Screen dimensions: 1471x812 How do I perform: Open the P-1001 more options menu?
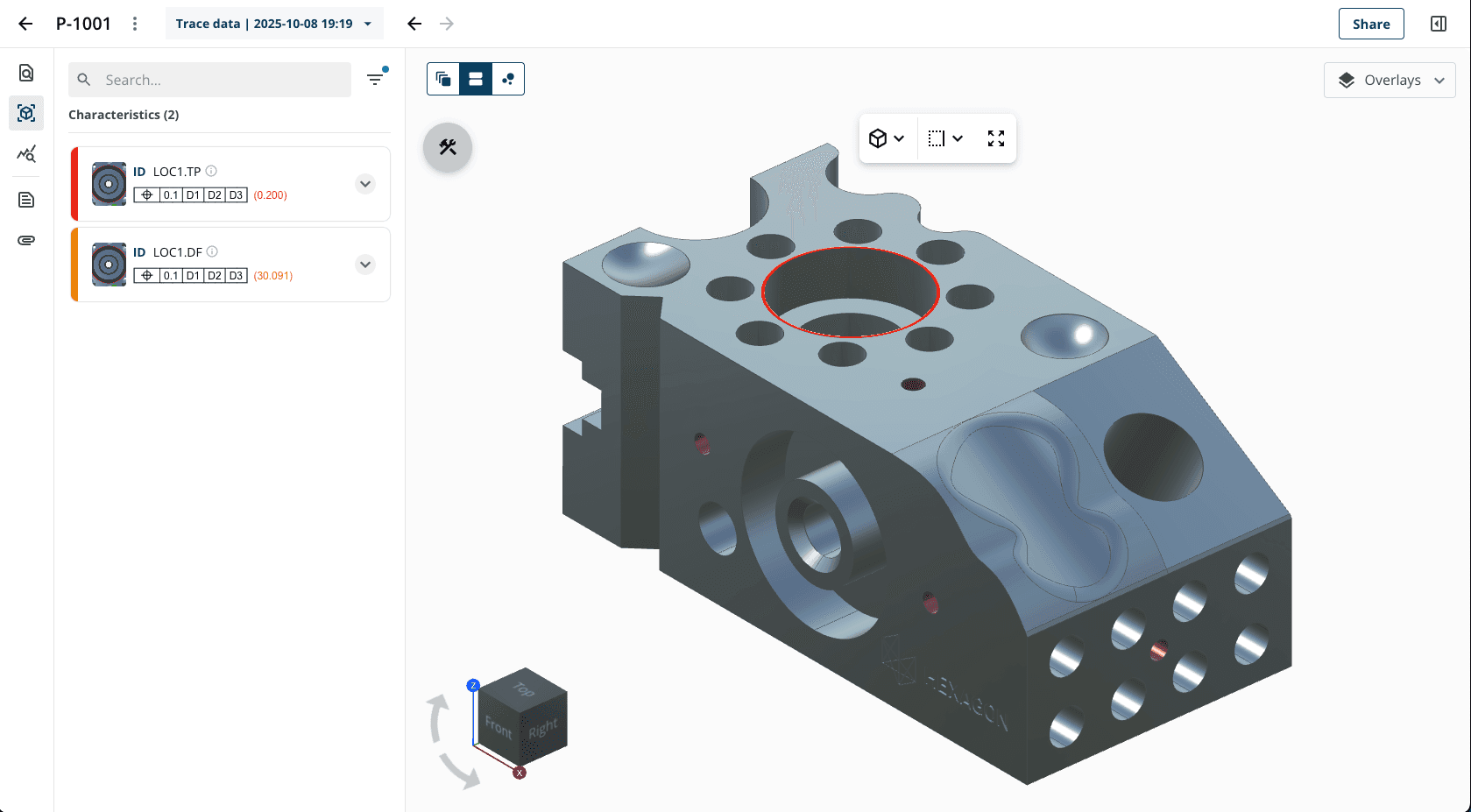click(x=135, y=24)
